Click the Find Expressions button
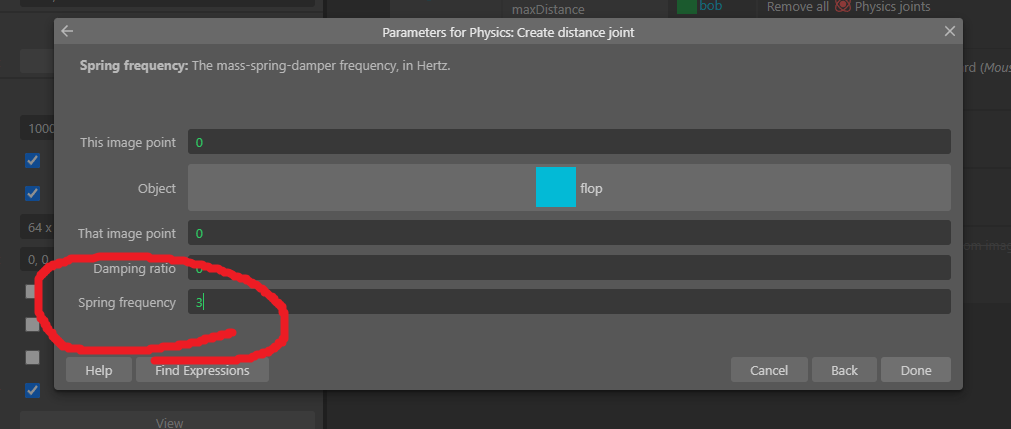The height and width of the screenshot is (429, 1011). tap(202, 370)
